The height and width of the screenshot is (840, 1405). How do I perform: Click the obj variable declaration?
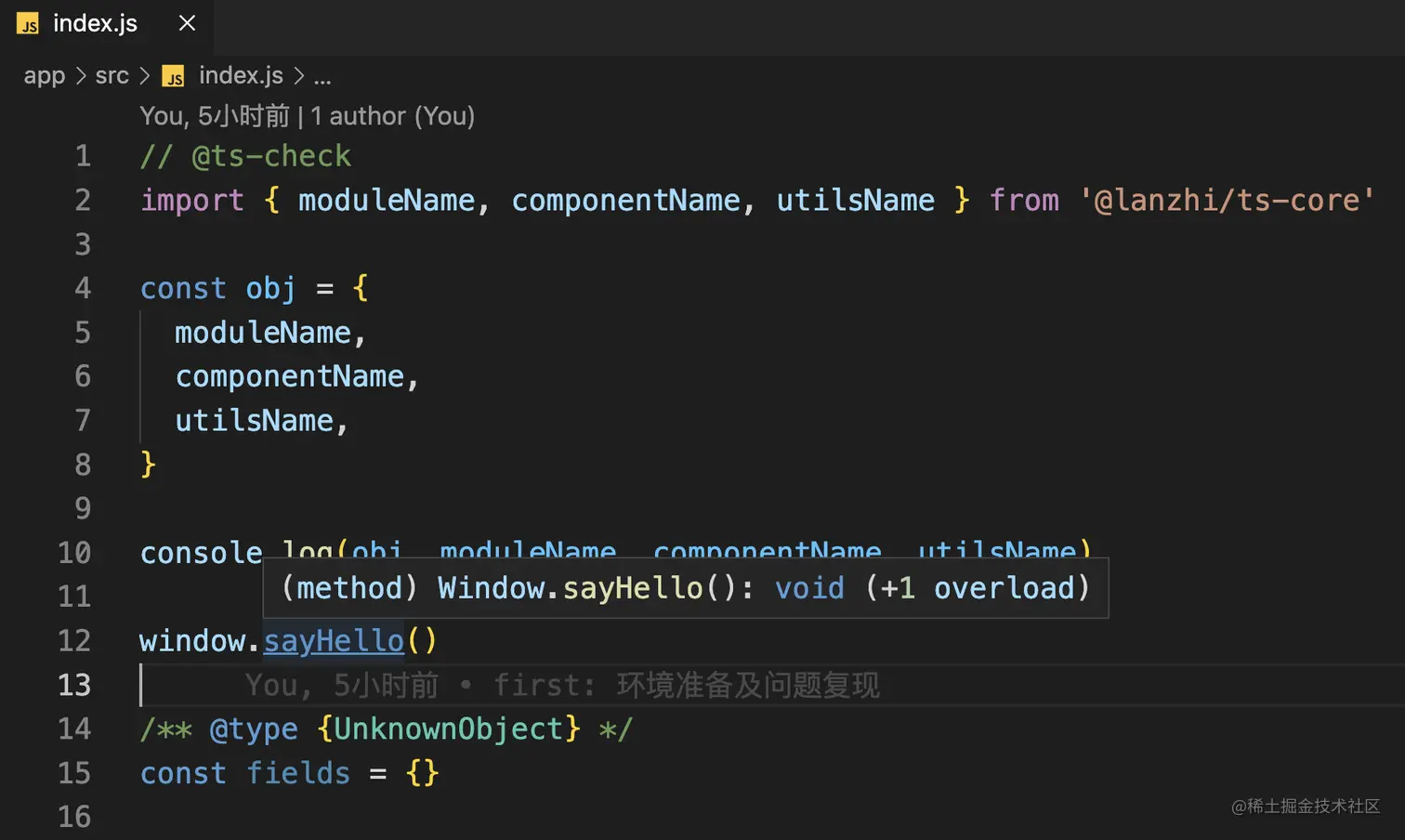pyautogui.click(x=270, y=289)
